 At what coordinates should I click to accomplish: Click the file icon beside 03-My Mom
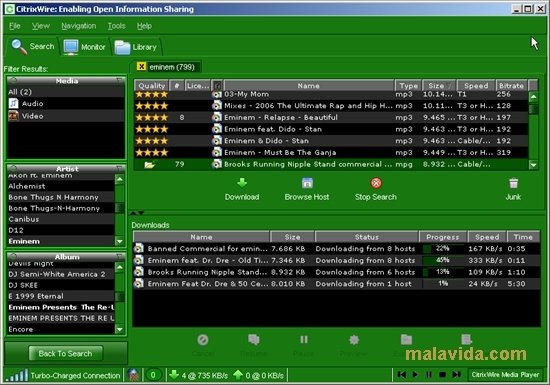[x=217, y=94]
